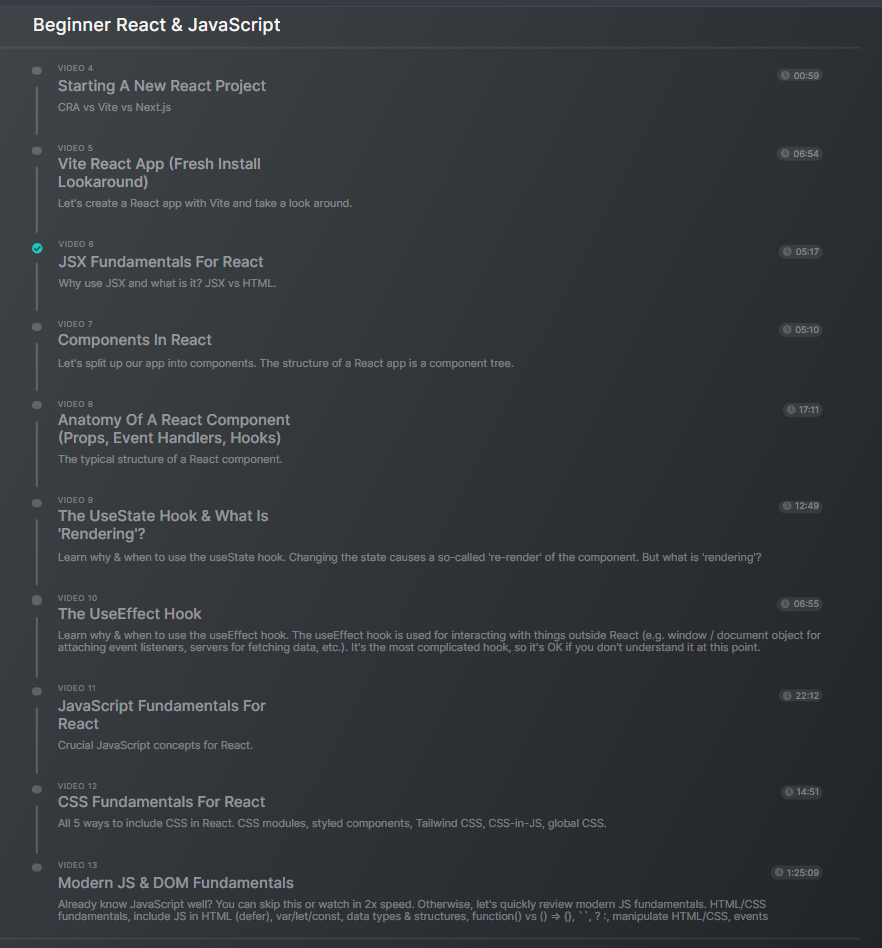This screenshot has height=948, width=882.
Task: Open CSS Fundamentals For React lesson
Action: (x=161, y=802)
